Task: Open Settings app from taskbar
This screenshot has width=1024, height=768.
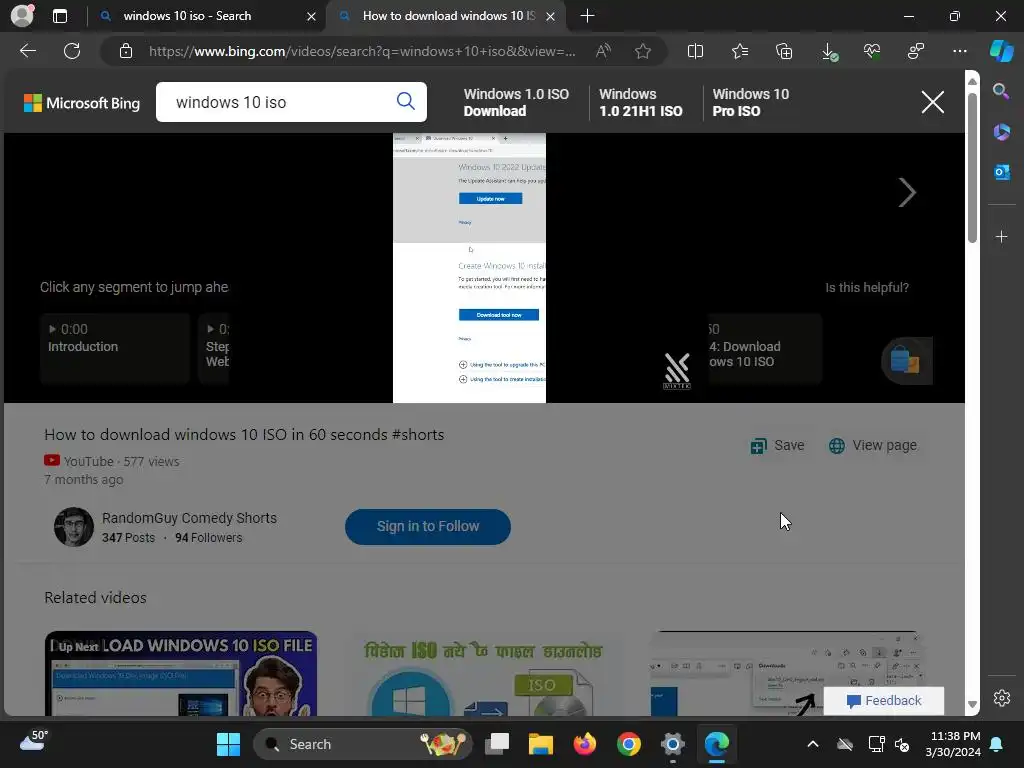Action: pyautogui.click(x=673, y=744)
